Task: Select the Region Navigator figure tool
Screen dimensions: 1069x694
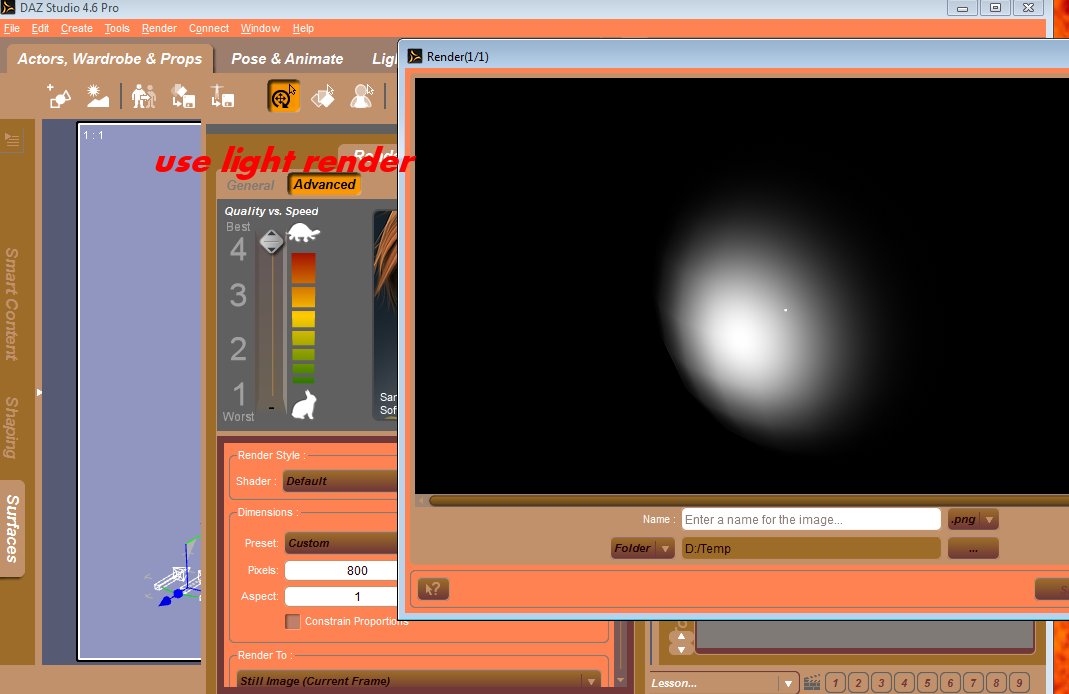Action: tap(361, 96)
